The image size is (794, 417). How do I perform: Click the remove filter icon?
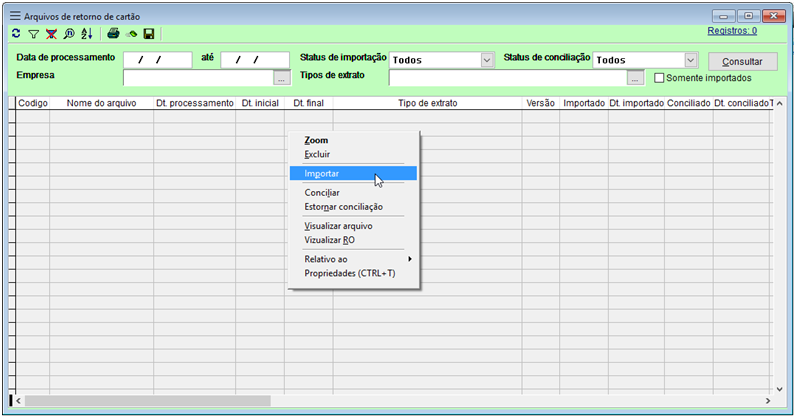click(x=51, y=34)
